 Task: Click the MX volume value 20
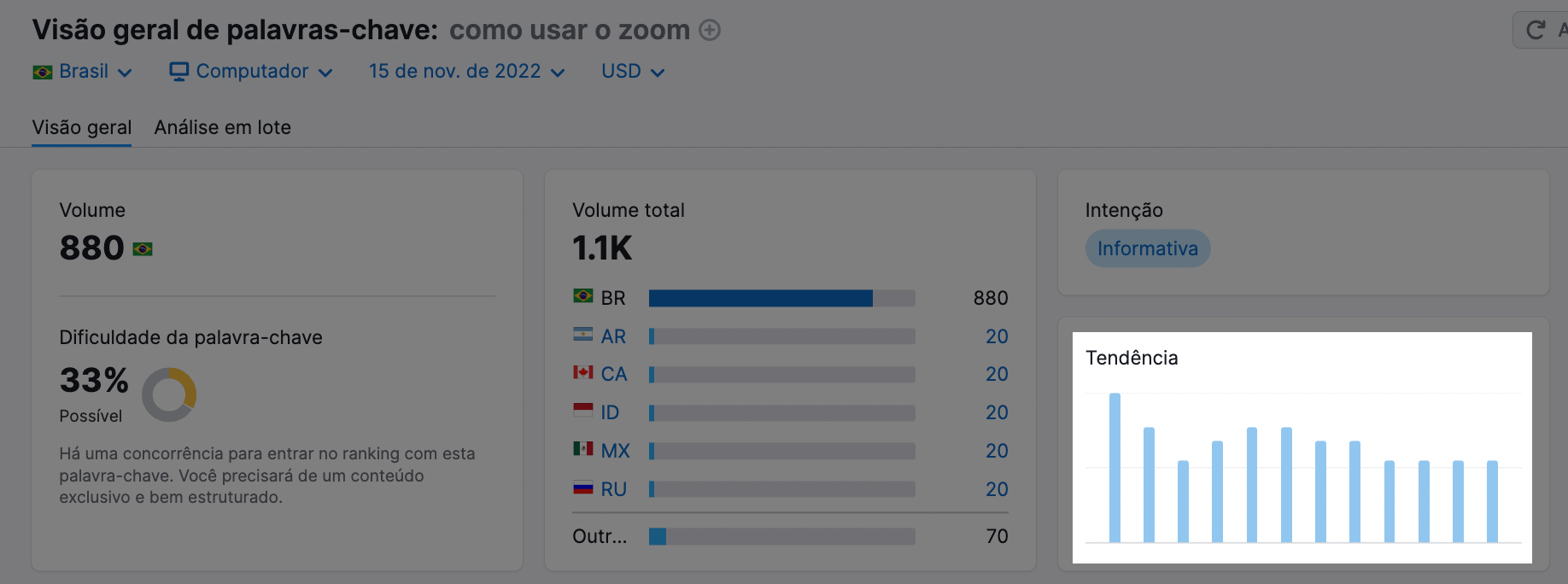pyautogui.click(x=997, y=451)
